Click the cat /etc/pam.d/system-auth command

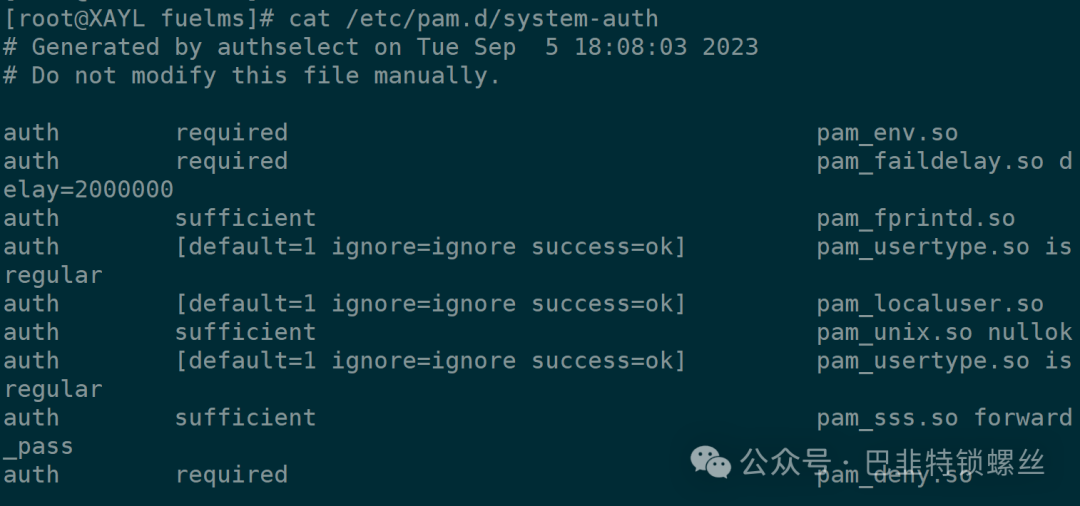tap(473, 18)
